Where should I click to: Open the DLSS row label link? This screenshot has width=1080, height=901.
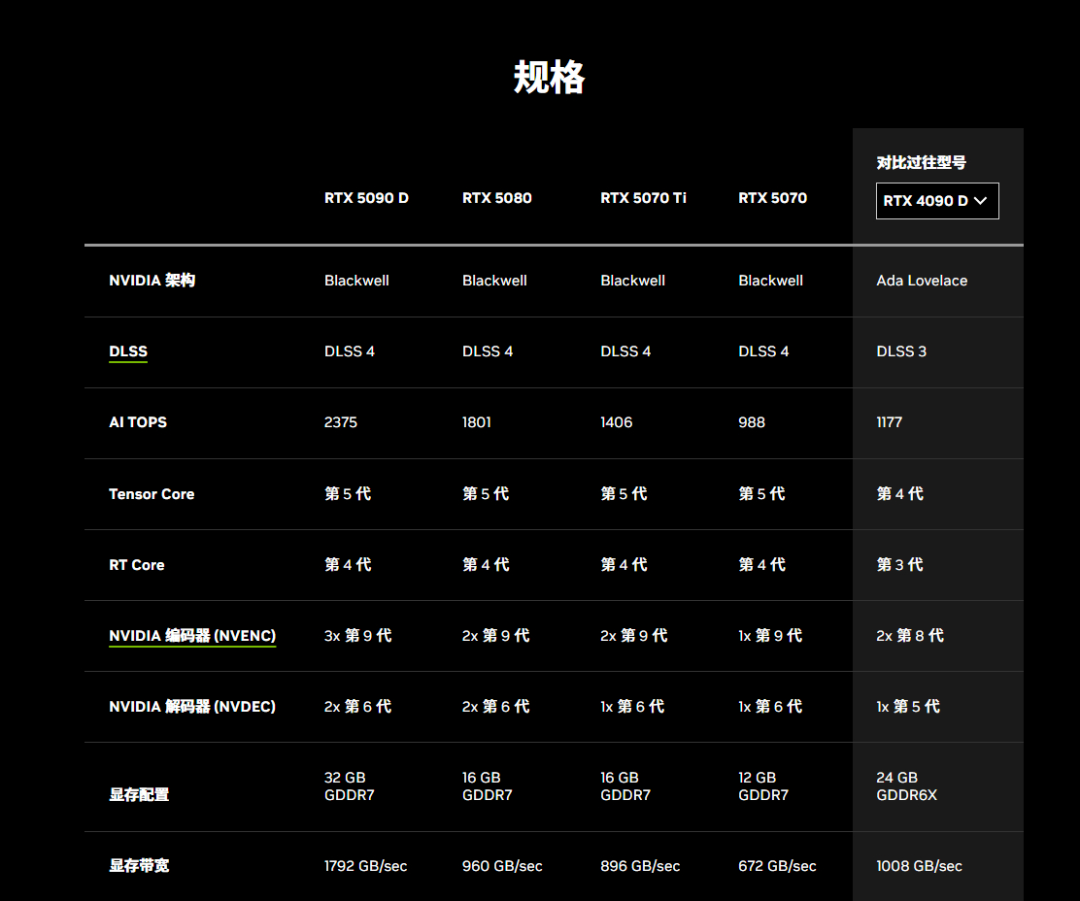coord(128,351)
